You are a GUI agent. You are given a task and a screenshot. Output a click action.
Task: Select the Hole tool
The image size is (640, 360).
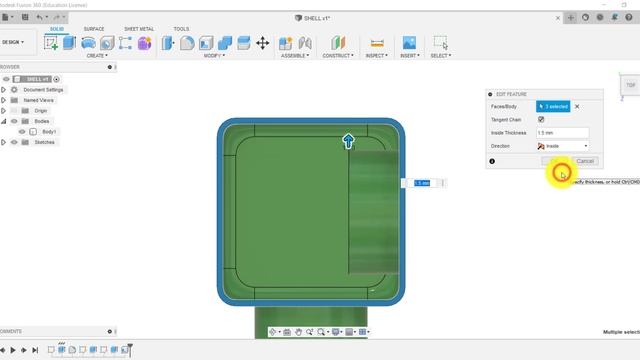pos(107,43)
